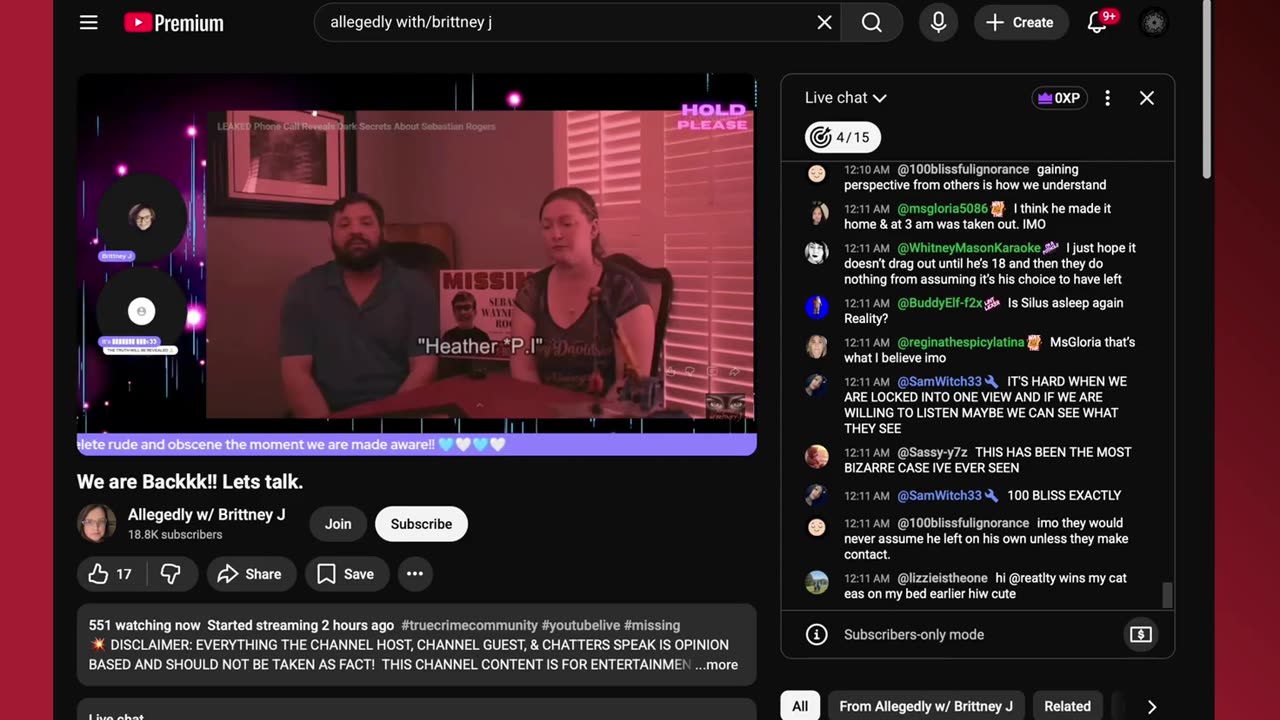
Task: Show next filter chips arrow
Action: [x=1152, y=706]
